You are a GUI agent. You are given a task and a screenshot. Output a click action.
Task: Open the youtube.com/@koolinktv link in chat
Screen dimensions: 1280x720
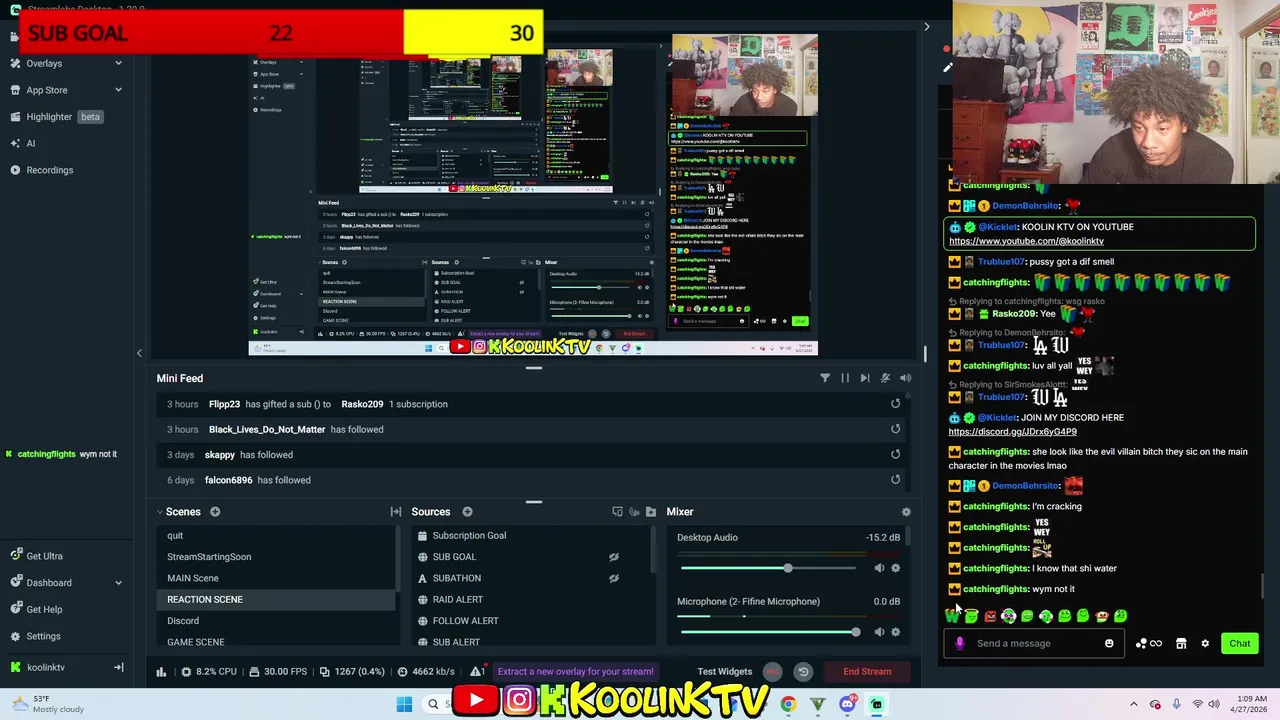click(1026, 241)
